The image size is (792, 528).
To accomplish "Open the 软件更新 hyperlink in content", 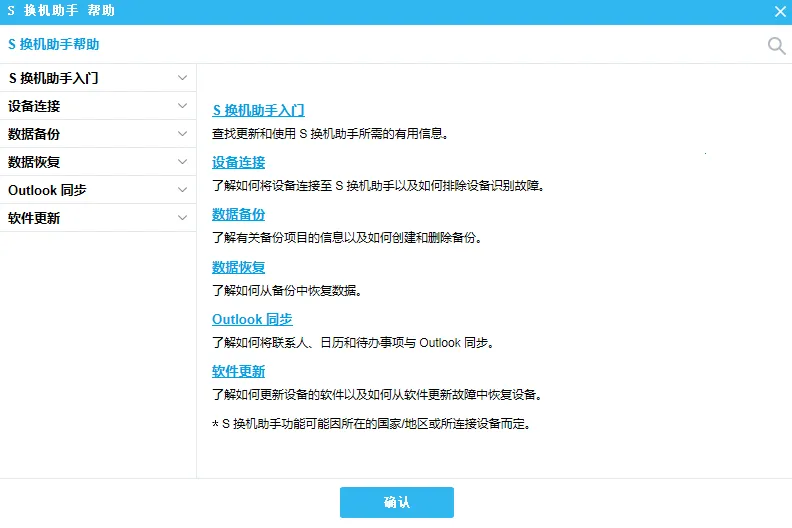I will 238,371.
